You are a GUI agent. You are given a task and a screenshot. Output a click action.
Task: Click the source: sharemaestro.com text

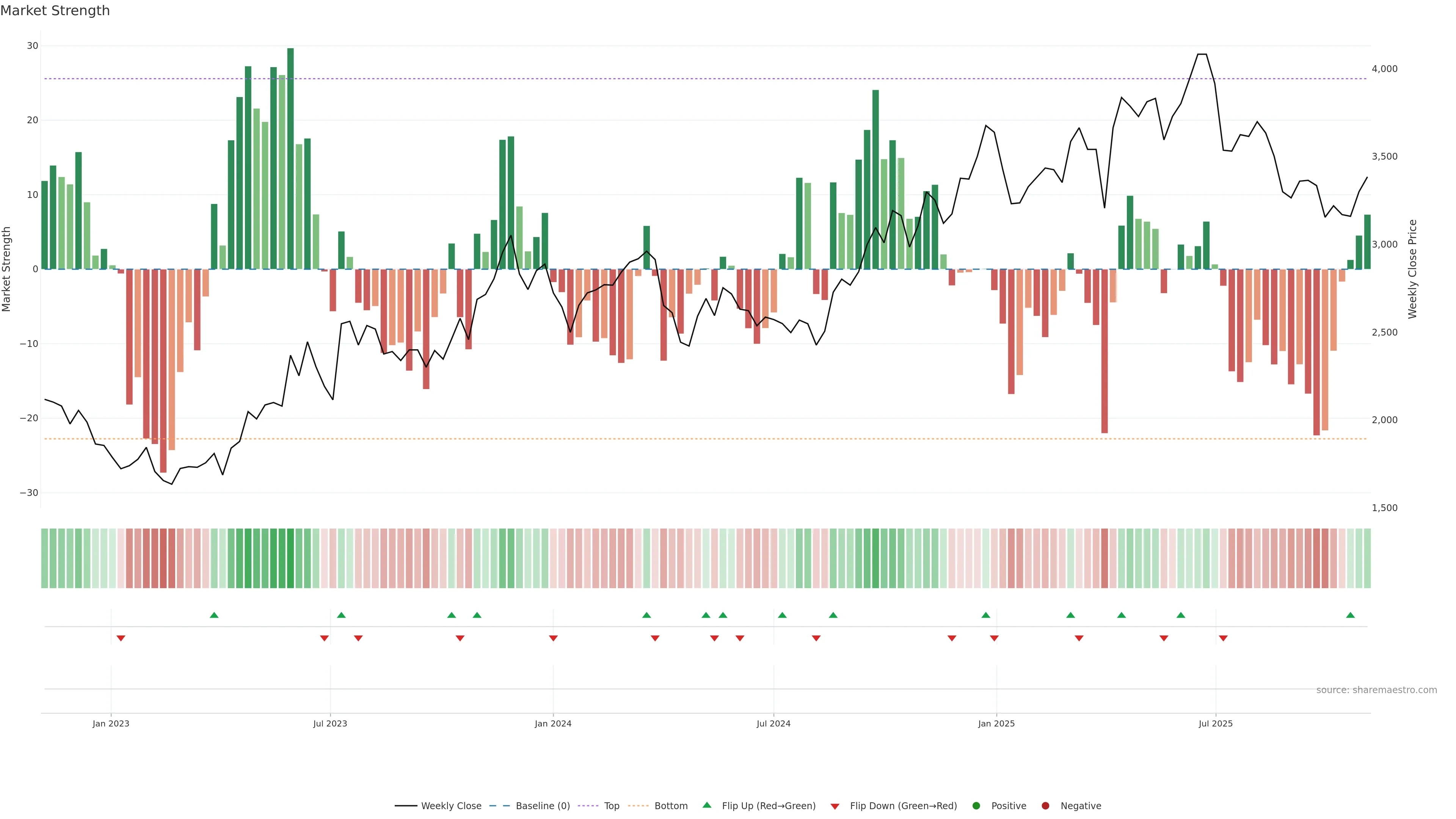click(x=1376, y=690)
